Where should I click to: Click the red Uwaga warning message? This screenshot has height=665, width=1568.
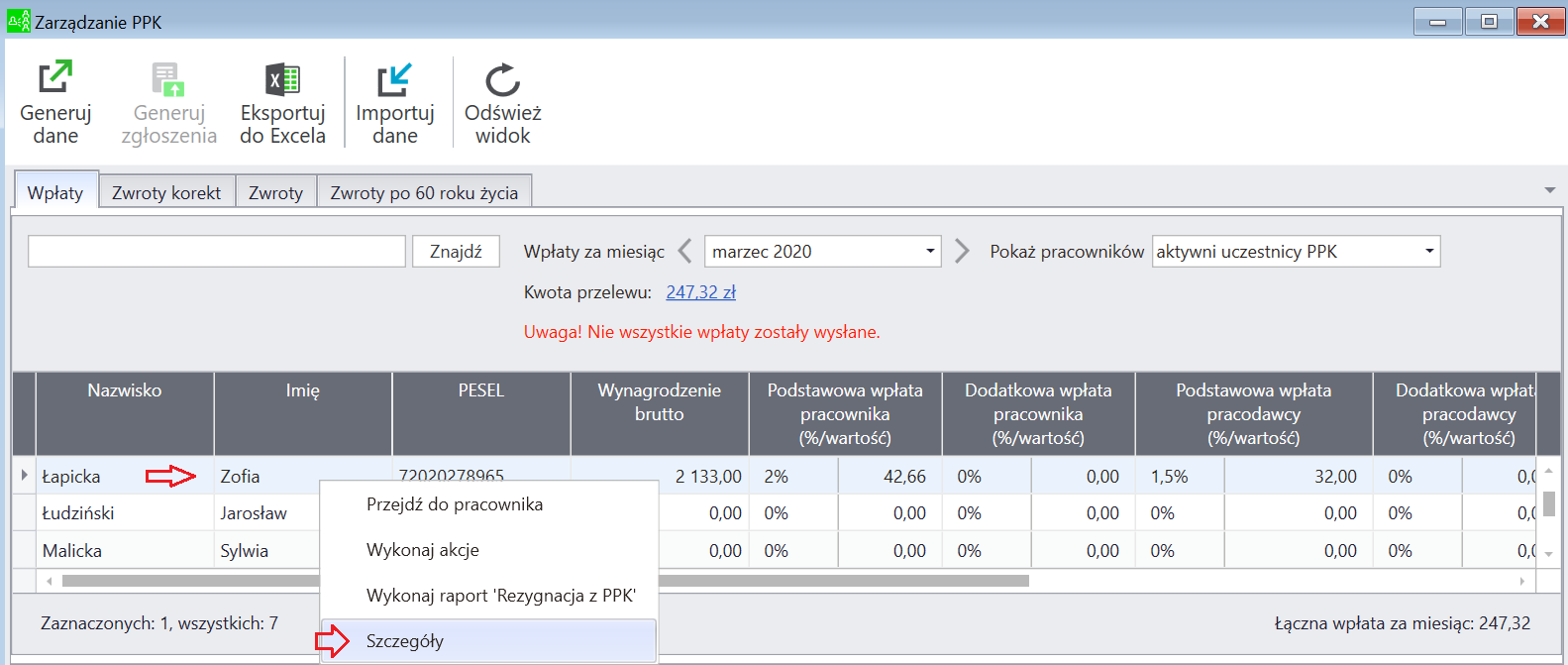[x=701, y=332]
